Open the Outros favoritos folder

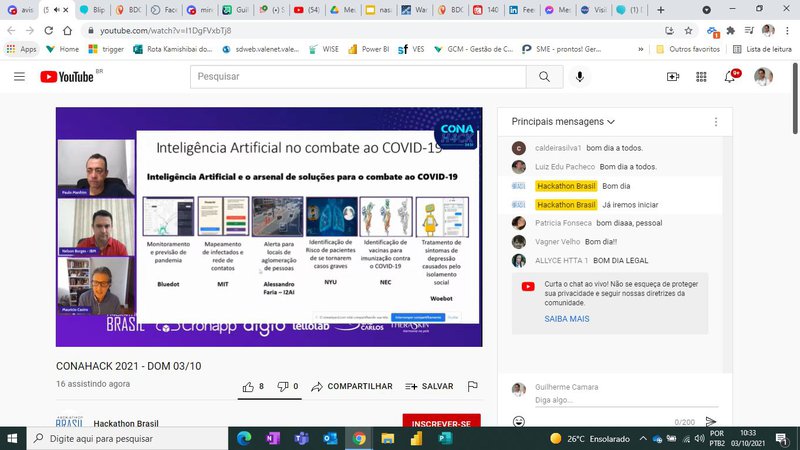(688, 49)
